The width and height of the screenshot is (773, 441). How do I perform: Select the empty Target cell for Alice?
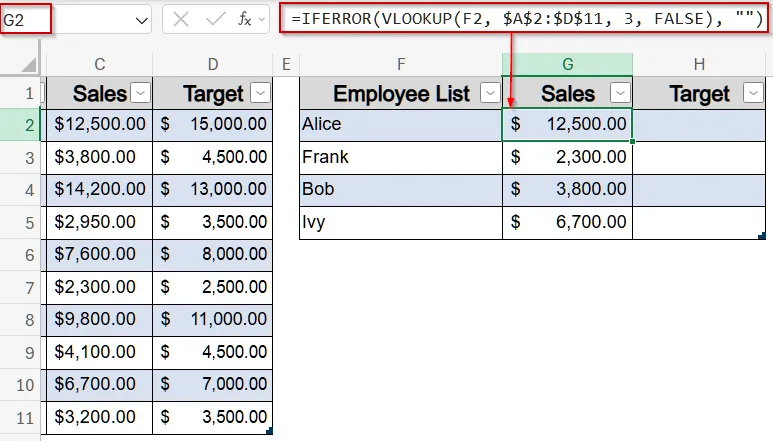(699, 125)
